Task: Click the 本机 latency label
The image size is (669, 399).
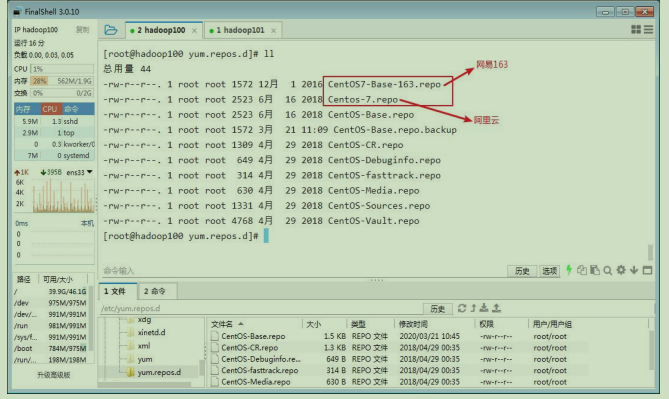Action: point(87,223)
